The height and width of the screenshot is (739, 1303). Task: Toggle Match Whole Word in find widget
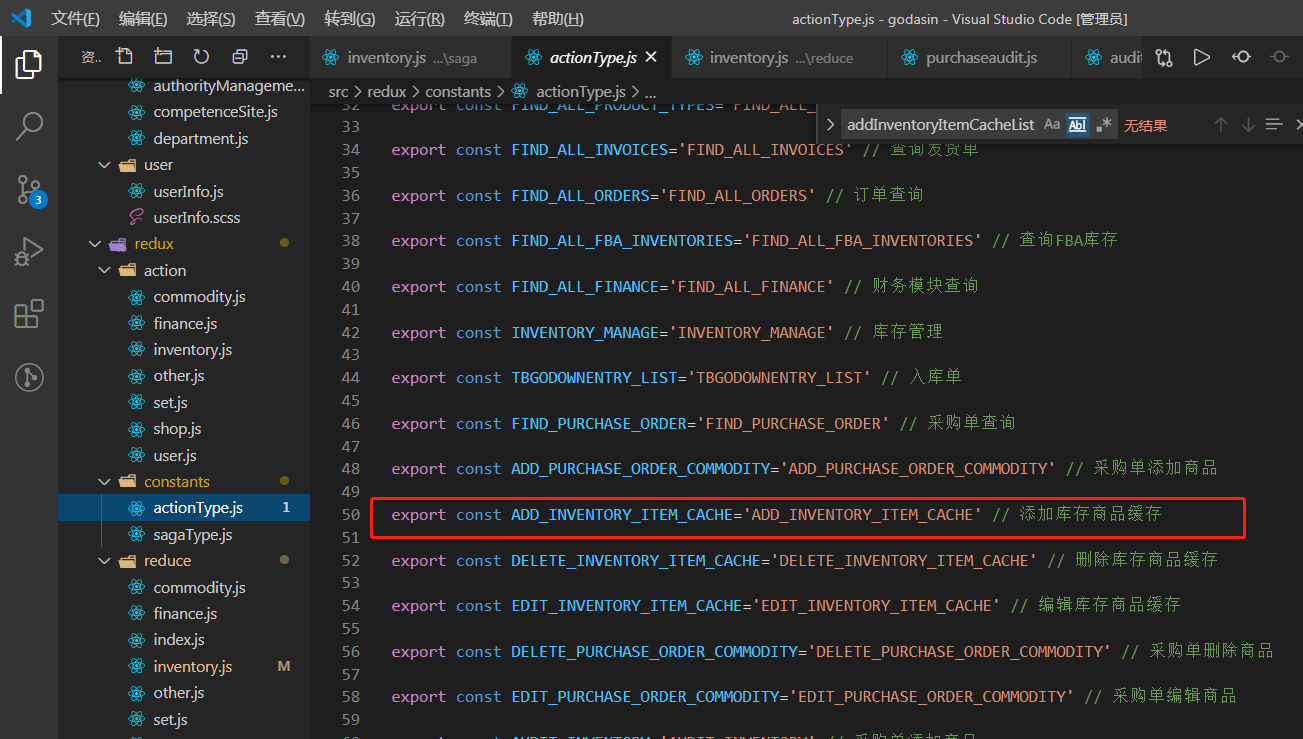pyautogui.click(x=1077, y=125)
